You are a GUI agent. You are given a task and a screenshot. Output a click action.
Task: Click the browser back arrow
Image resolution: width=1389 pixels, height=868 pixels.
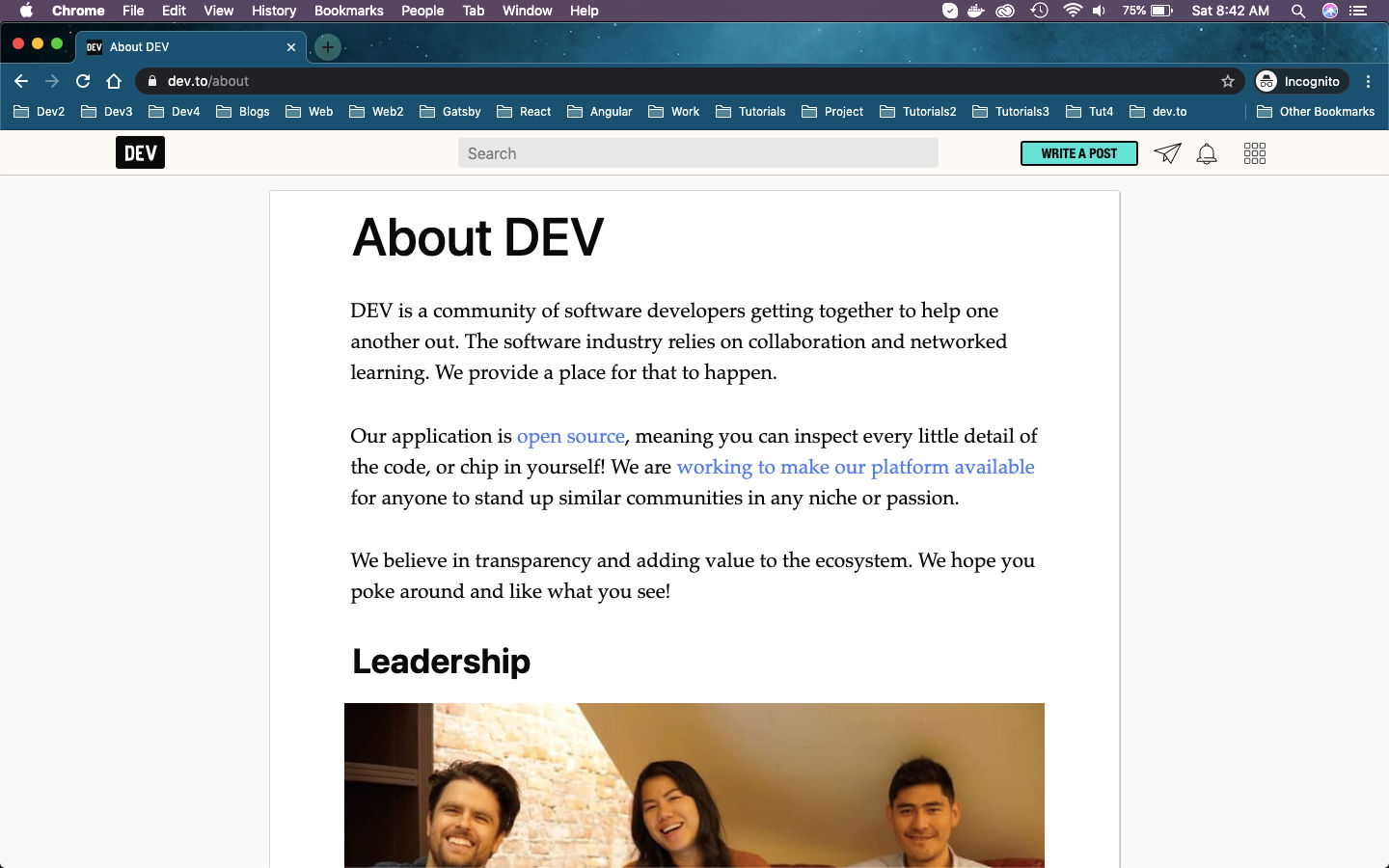(21, 81)
